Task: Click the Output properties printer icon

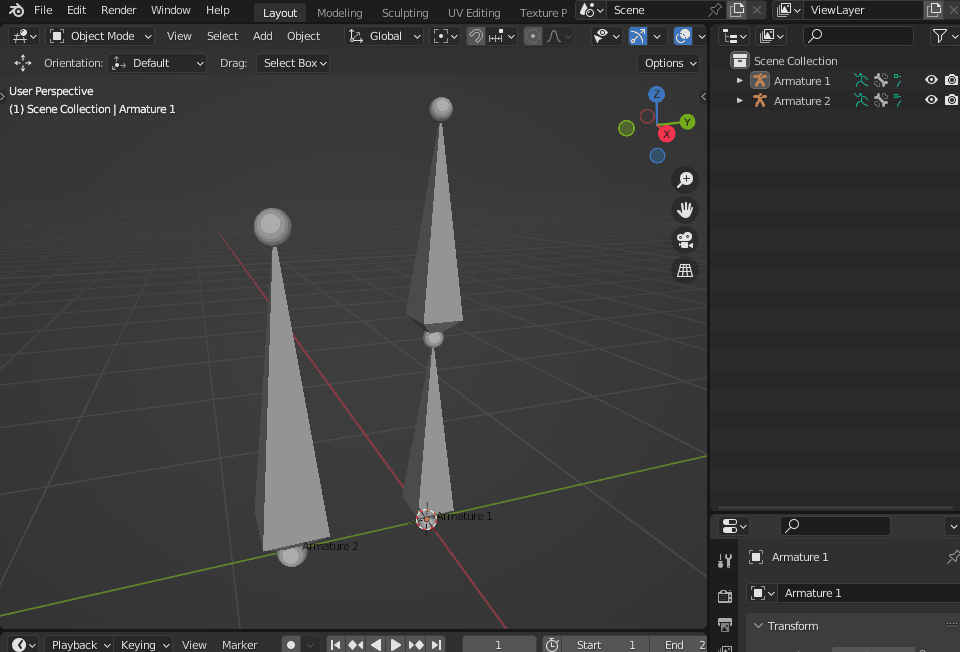Action: pyautogui.click(x=725, y=625)
